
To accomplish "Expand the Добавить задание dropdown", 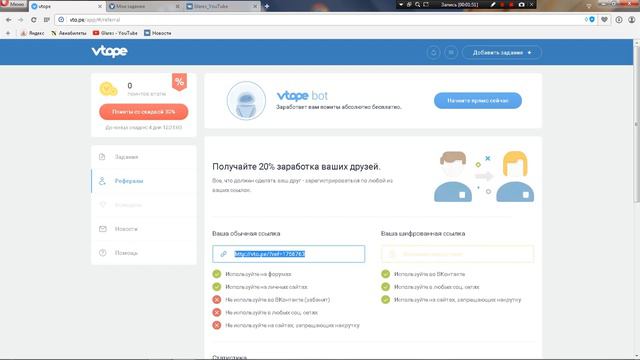I will pyautogui.click(x=502, y=53).
